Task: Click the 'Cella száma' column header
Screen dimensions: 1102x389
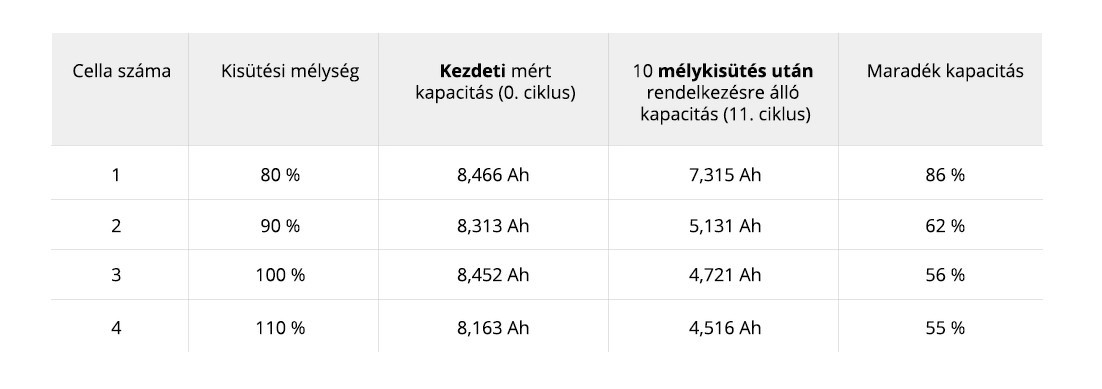Action: (122, 72)
